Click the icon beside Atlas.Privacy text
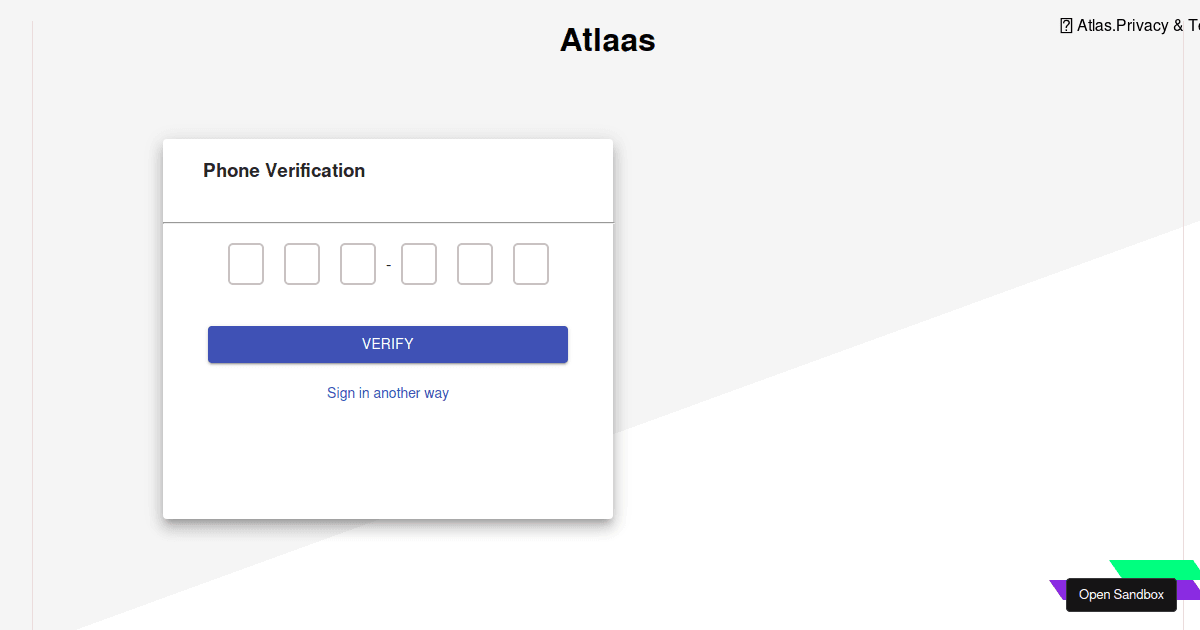Screen dimensions: 1200x630 click(x=1065, y=25)
